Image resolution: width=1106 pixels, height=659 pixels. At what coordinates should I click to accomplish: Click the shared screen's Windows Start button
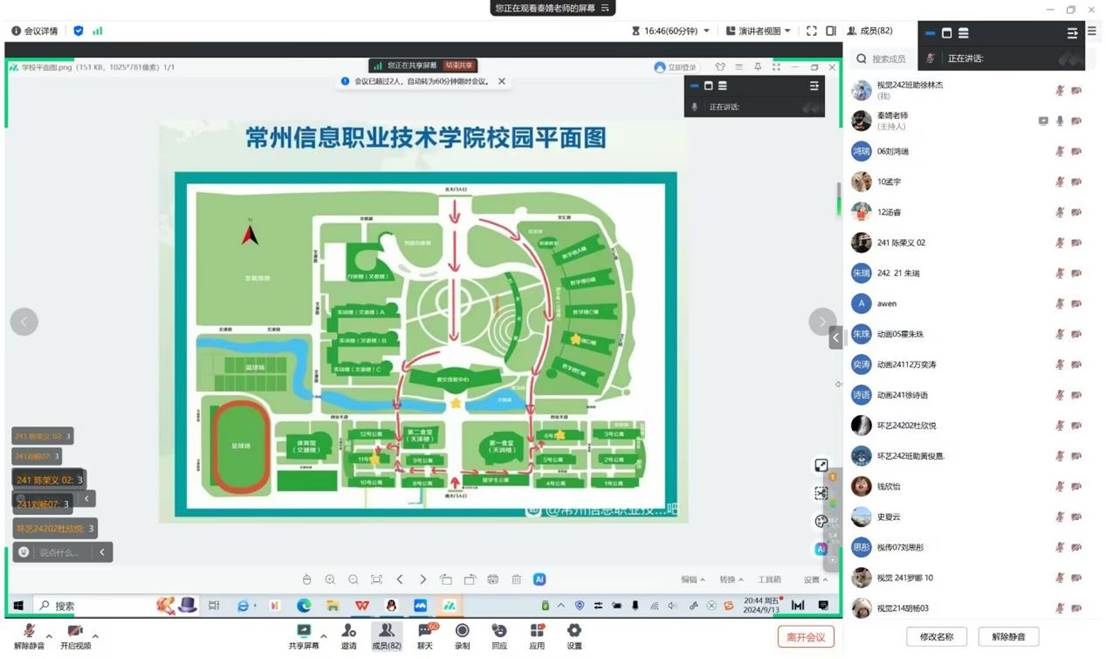tap(18, 605)
